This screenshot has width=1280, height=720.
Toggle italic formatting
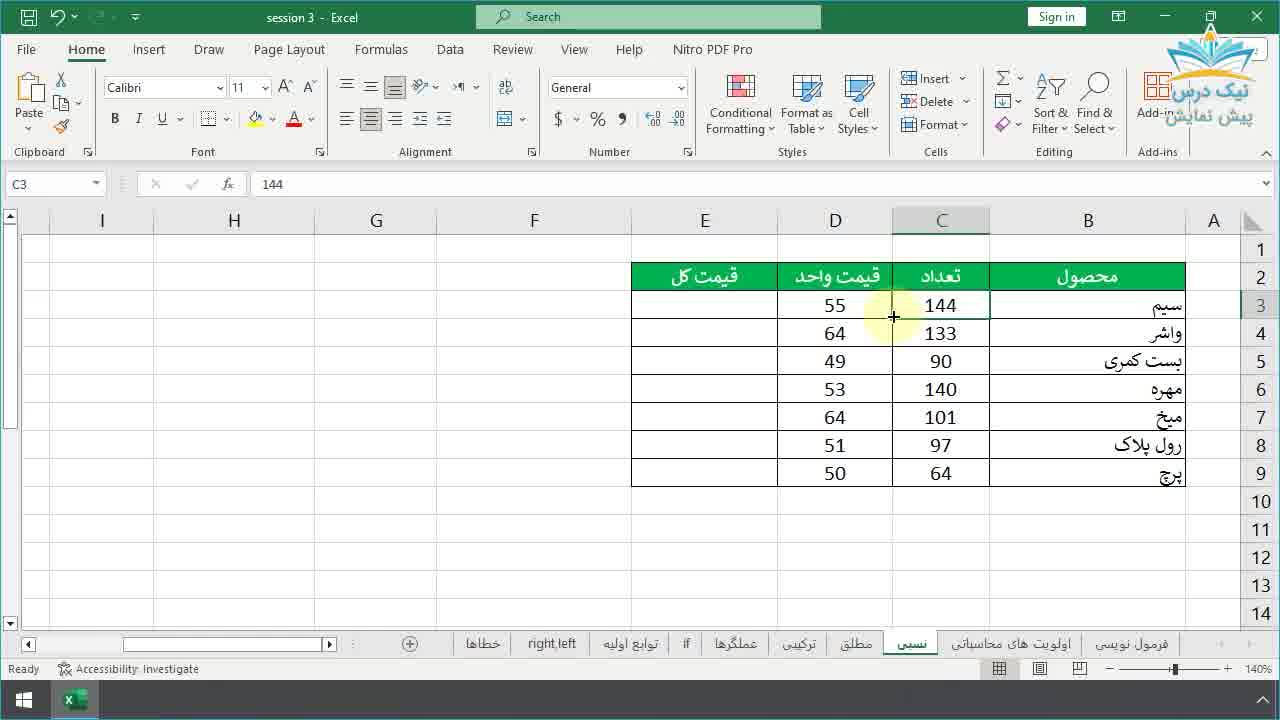138,118
